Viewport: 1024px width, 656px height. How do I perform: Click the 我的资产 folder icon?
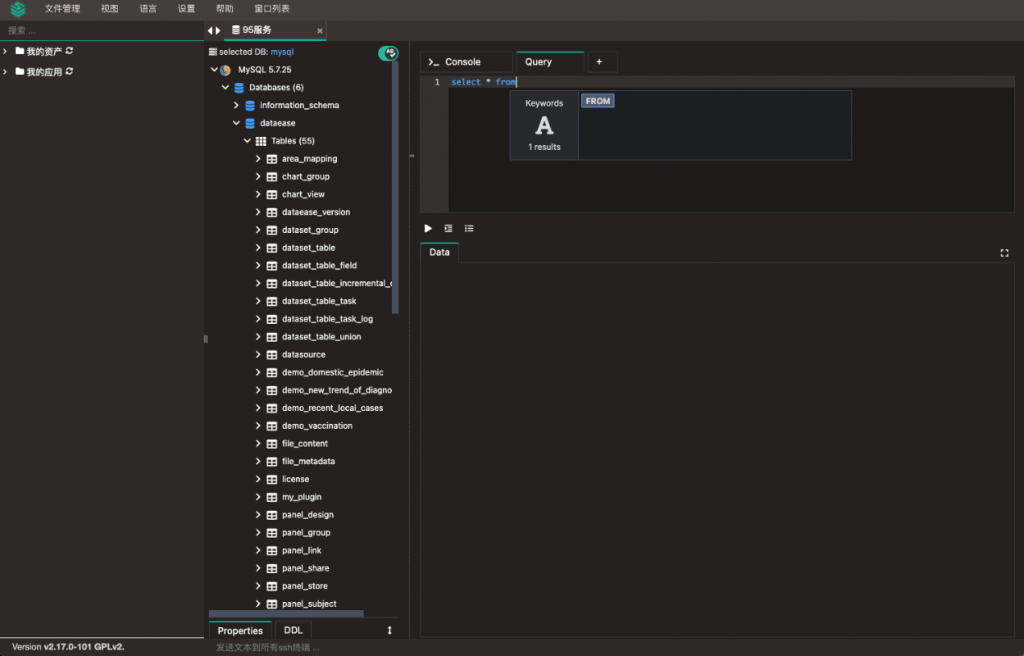tap(20, 51)
